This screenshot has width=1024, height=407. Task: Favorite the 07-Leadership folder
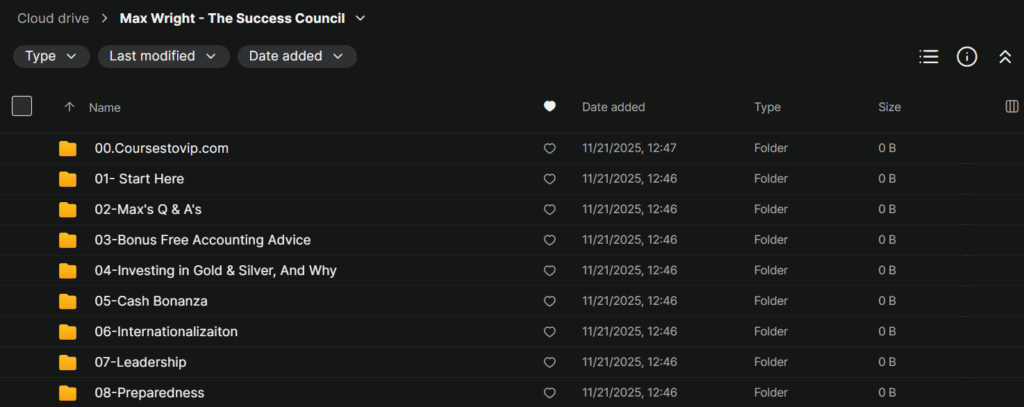(x=549, y=362)
